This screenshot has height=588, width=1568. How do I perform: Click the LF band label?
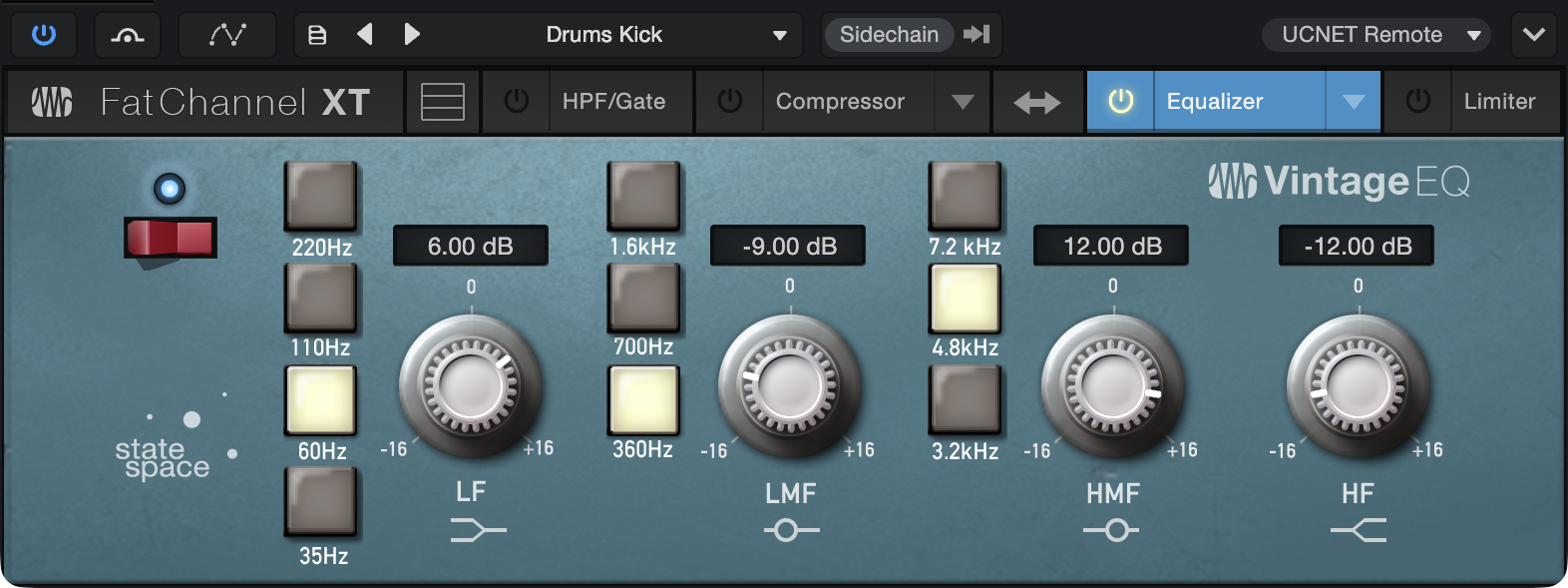471,492
